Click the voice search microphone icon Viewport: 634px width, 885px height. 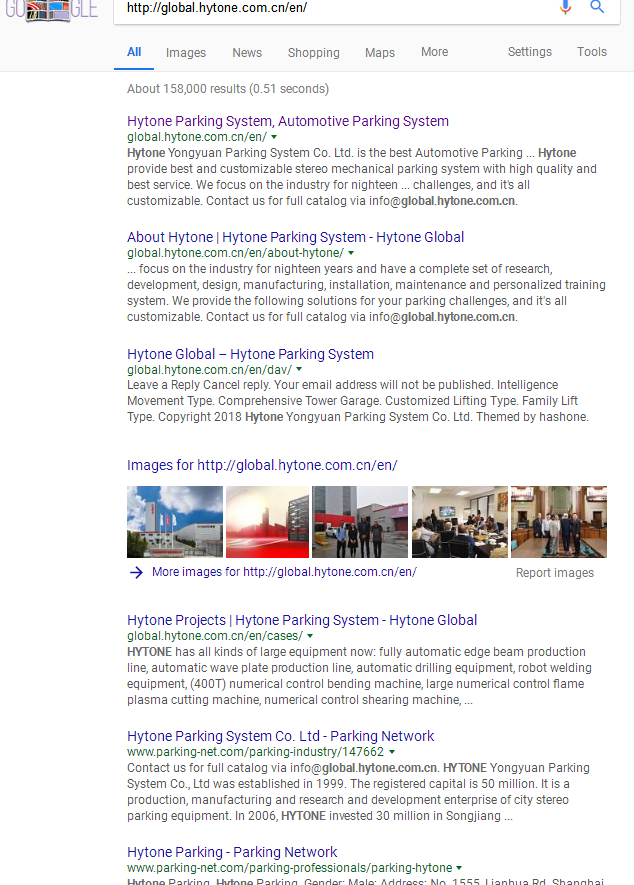(x=565, y=7)
